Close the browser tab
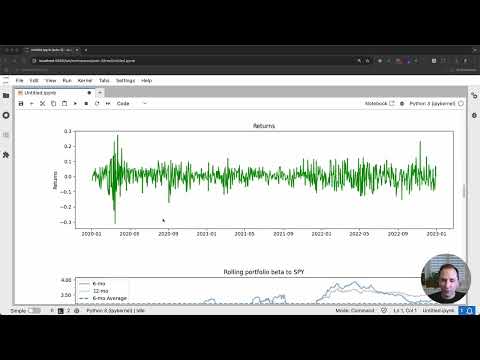The width and height of the screenshot is (480, 360). click(77, 50)
